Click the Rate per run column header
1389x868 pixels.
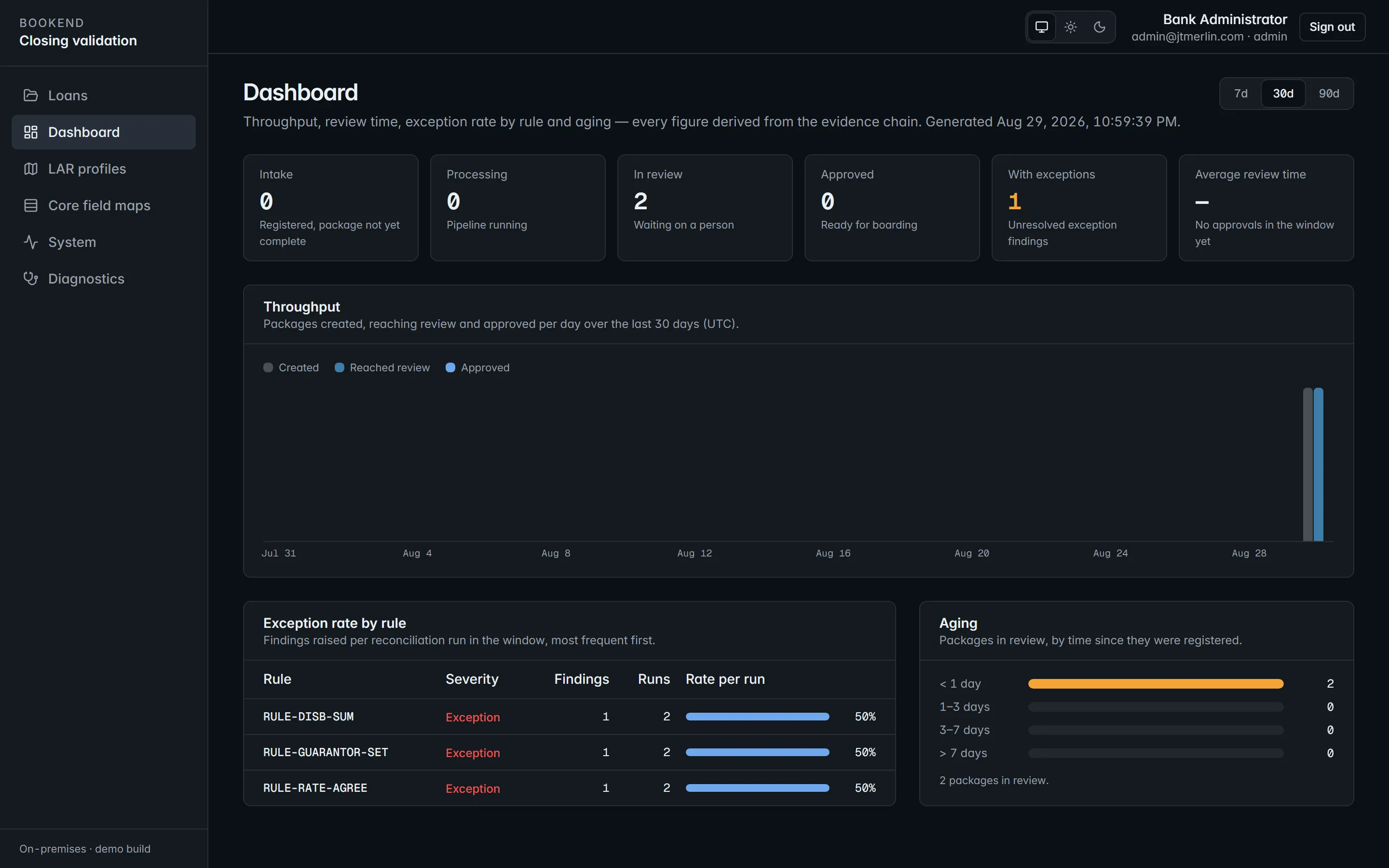pyautogui.click(x=725, y=679)
